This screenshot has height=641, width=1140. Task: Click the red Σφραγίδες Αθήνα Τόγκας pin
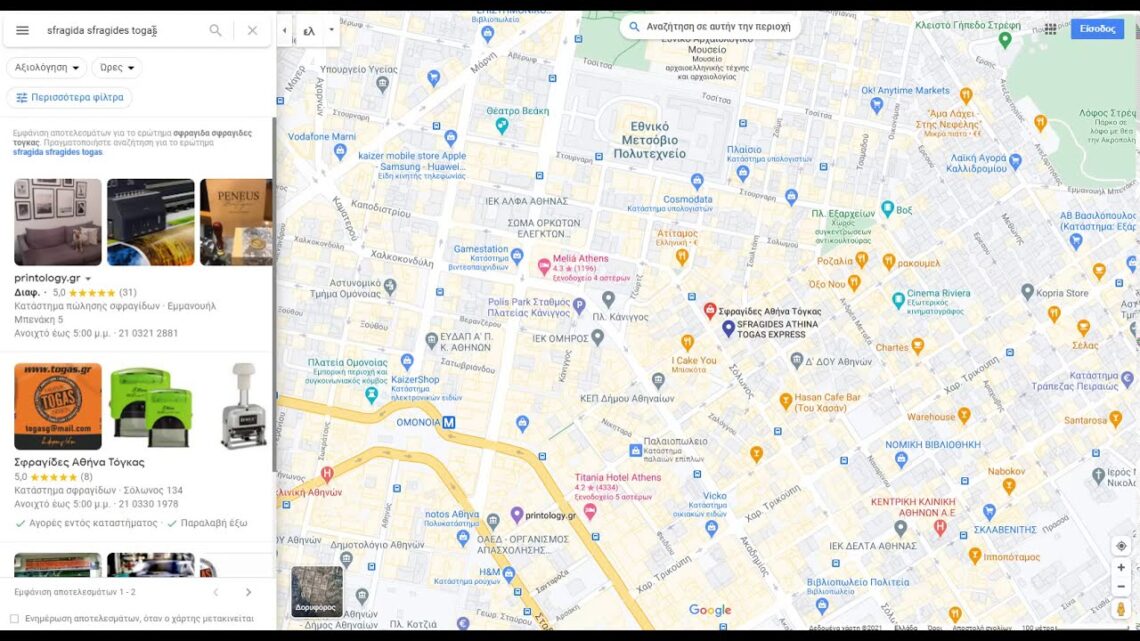710,310
